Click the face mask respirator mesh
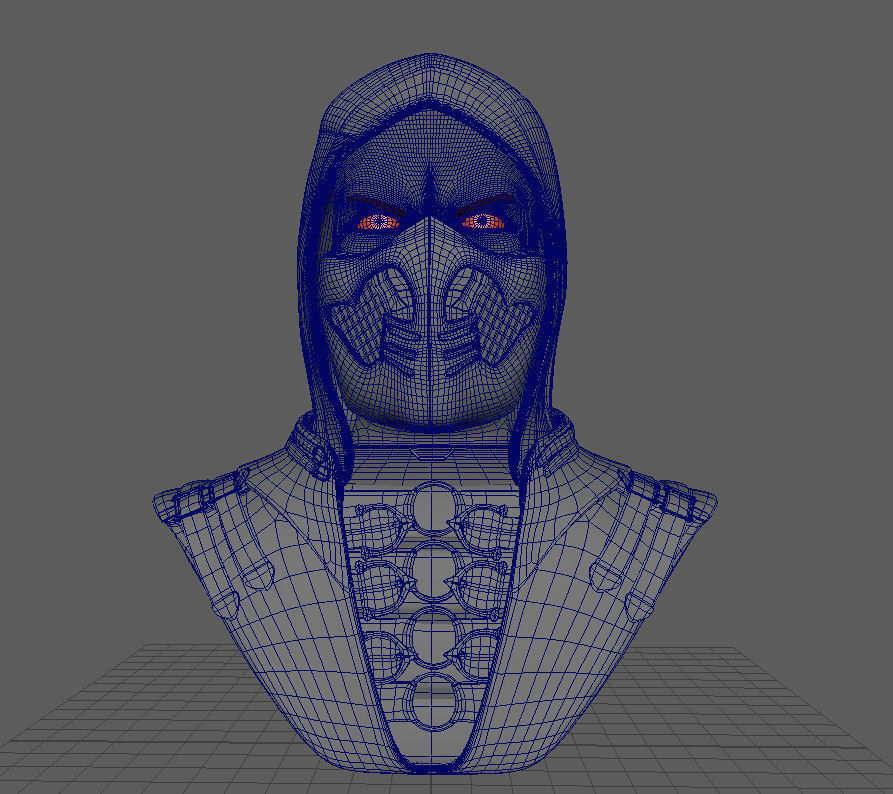The width and height of the screenshot is (893, 794). tap(431, 325)
